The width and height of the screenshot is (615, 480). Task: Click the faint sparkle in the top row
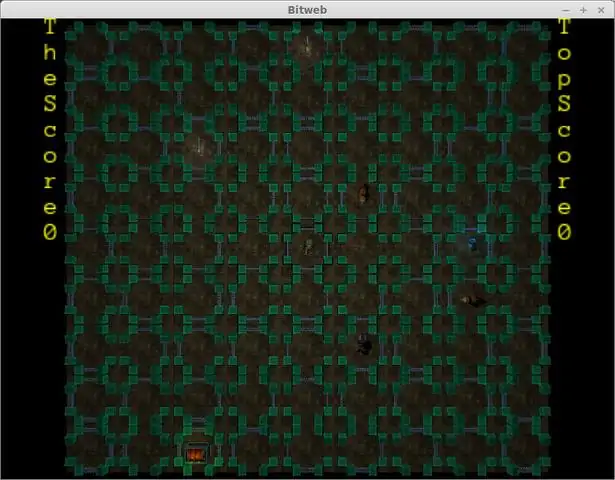(307, 46)
